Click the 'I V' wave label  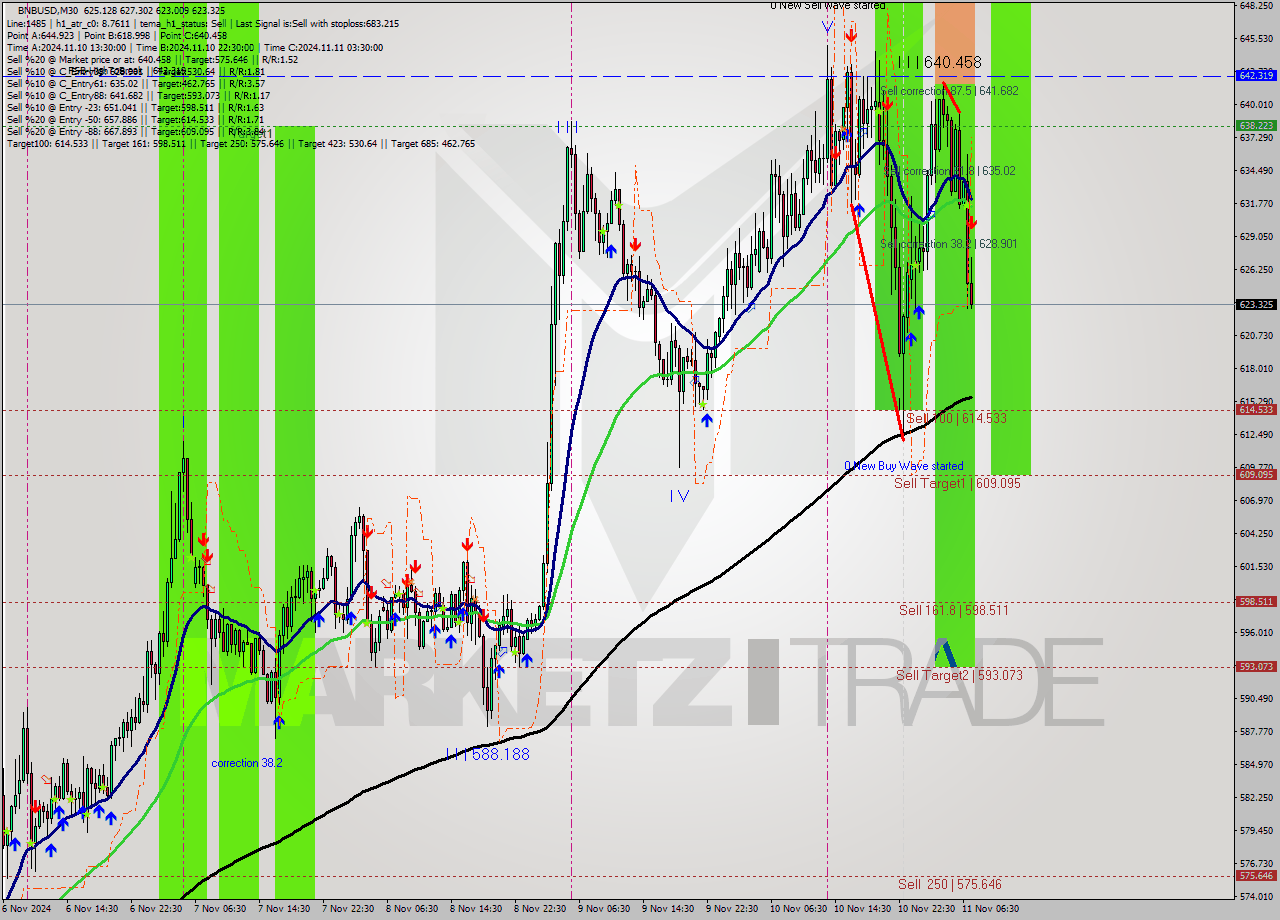[679, 495]
